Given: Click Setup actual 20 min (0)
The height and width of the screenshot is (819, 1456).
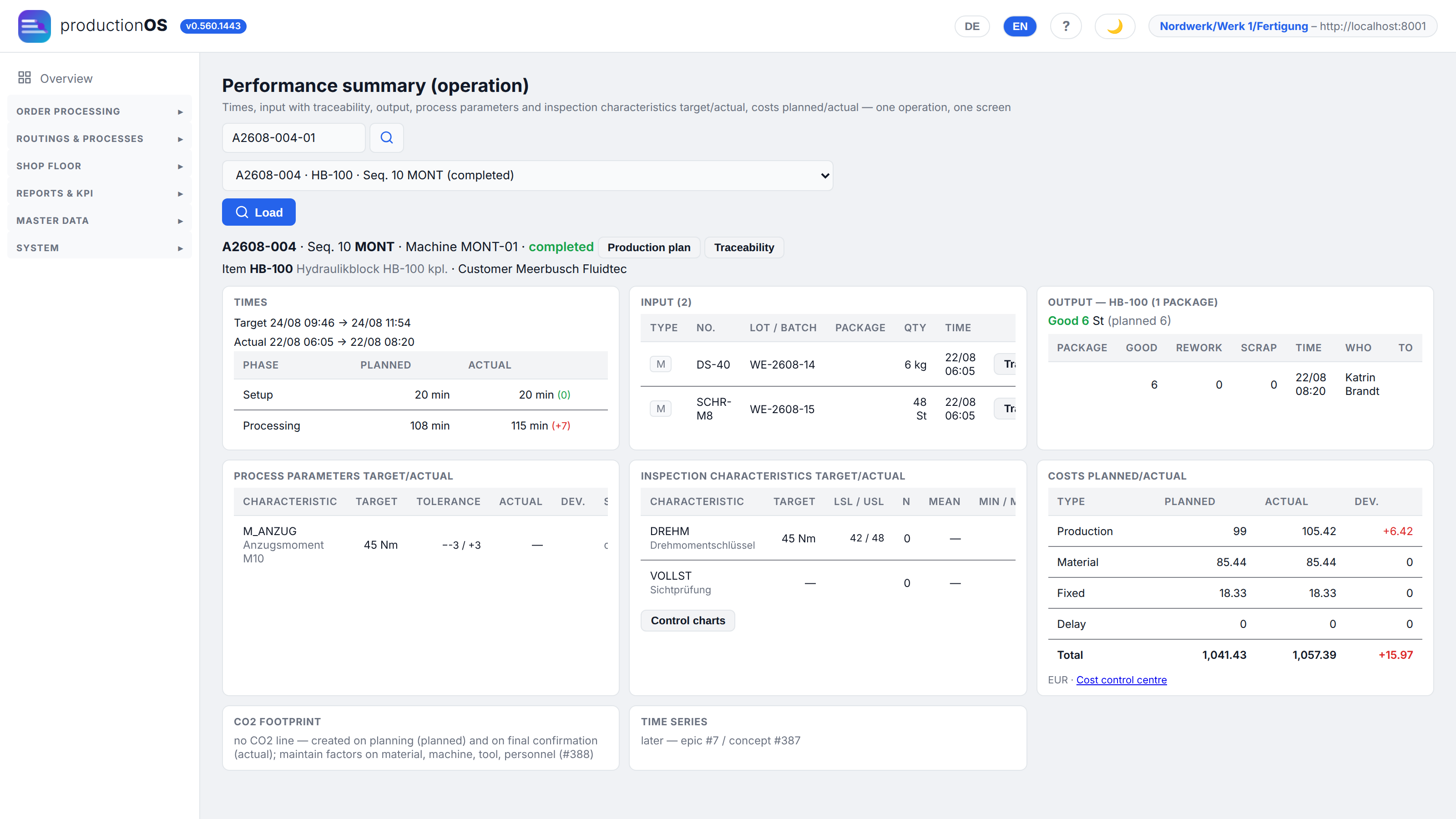Looking at the screenshot, I should coord(544,394).
